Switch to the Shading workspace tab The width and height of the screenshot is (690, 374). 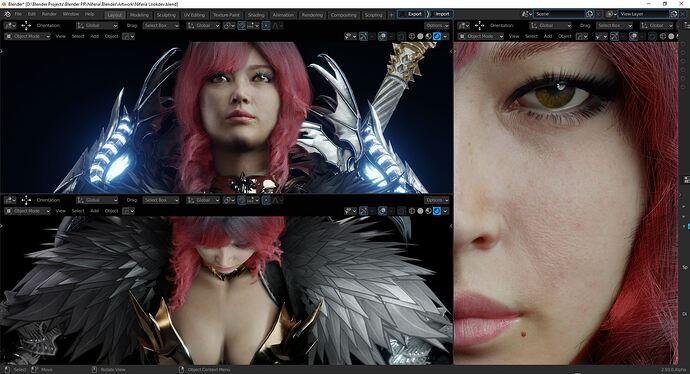pos(256,15)
